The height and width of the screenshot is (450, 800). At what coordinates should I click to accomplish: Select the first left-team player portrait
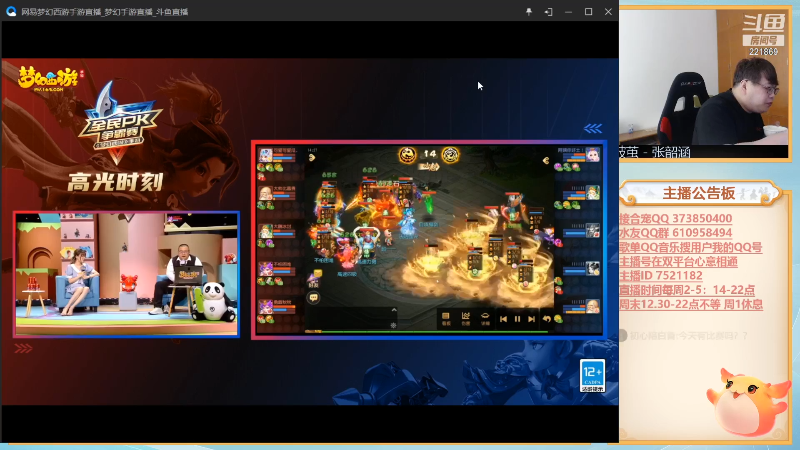pyautogui.click(x=265, y=155)
